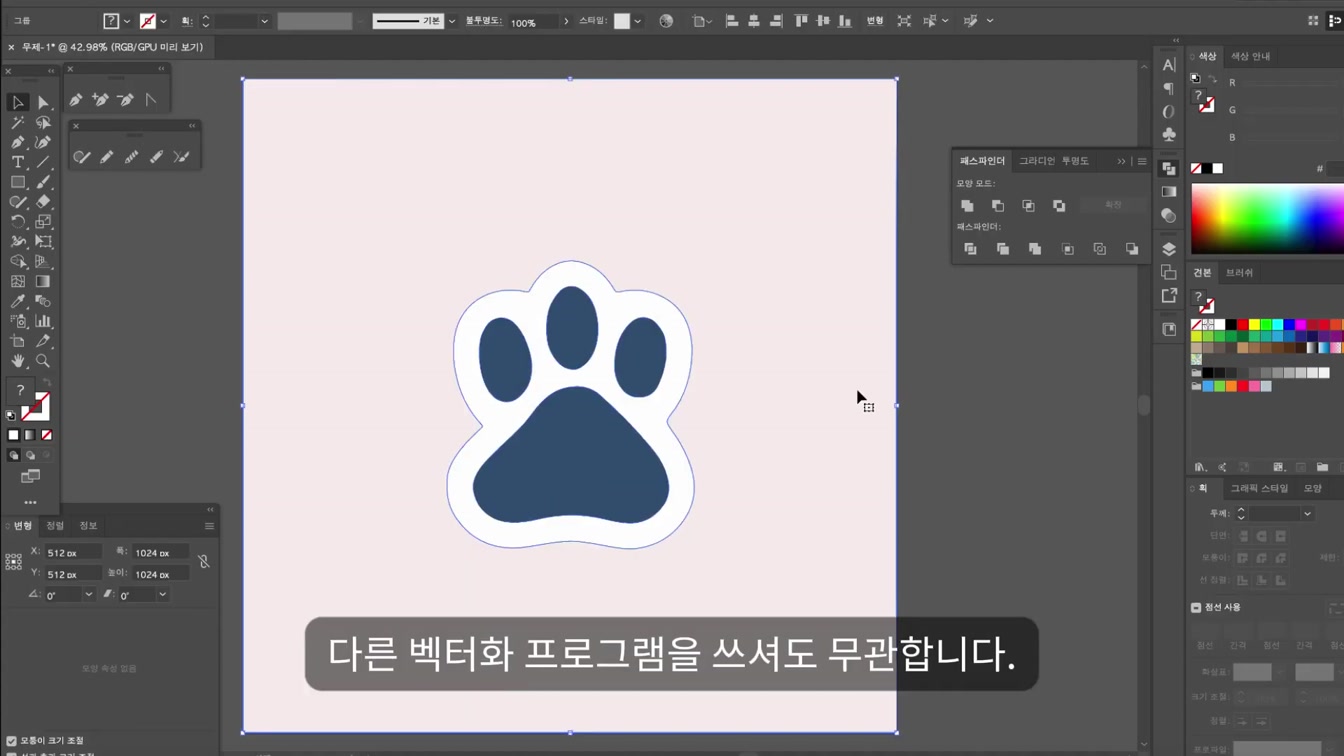Select the Rectangle tool

(x=18, y=182)
